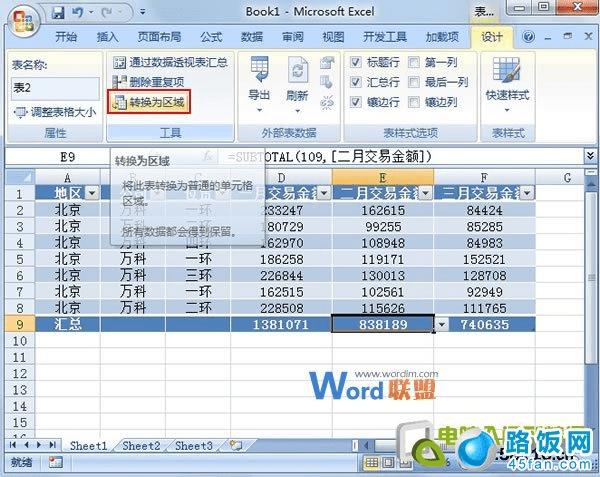Open 地区 column filter dropdown

click(x=92, y=193)
